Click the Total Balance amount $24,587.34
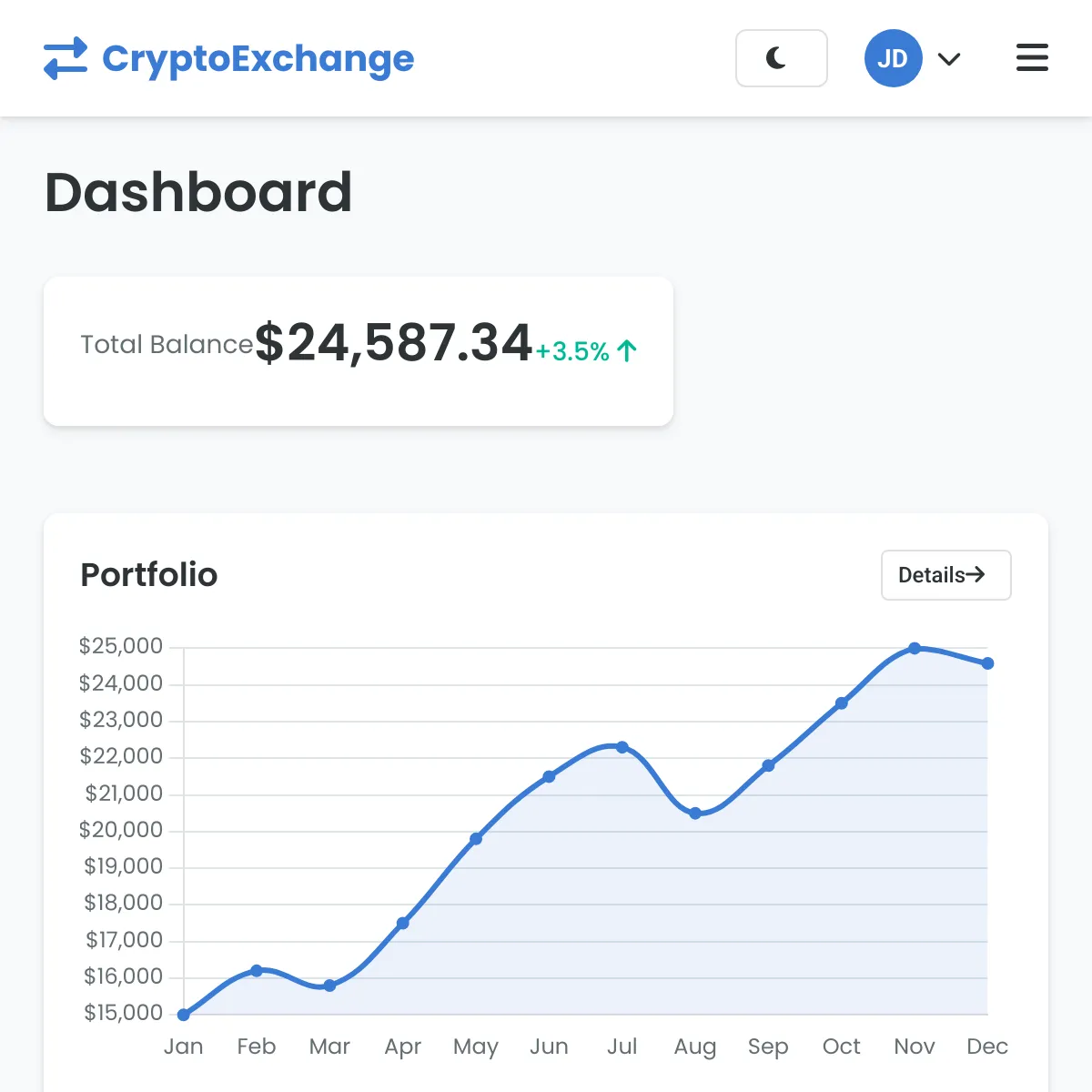The height and width of the screenshot is (1092, 1092). coord(393,343)
